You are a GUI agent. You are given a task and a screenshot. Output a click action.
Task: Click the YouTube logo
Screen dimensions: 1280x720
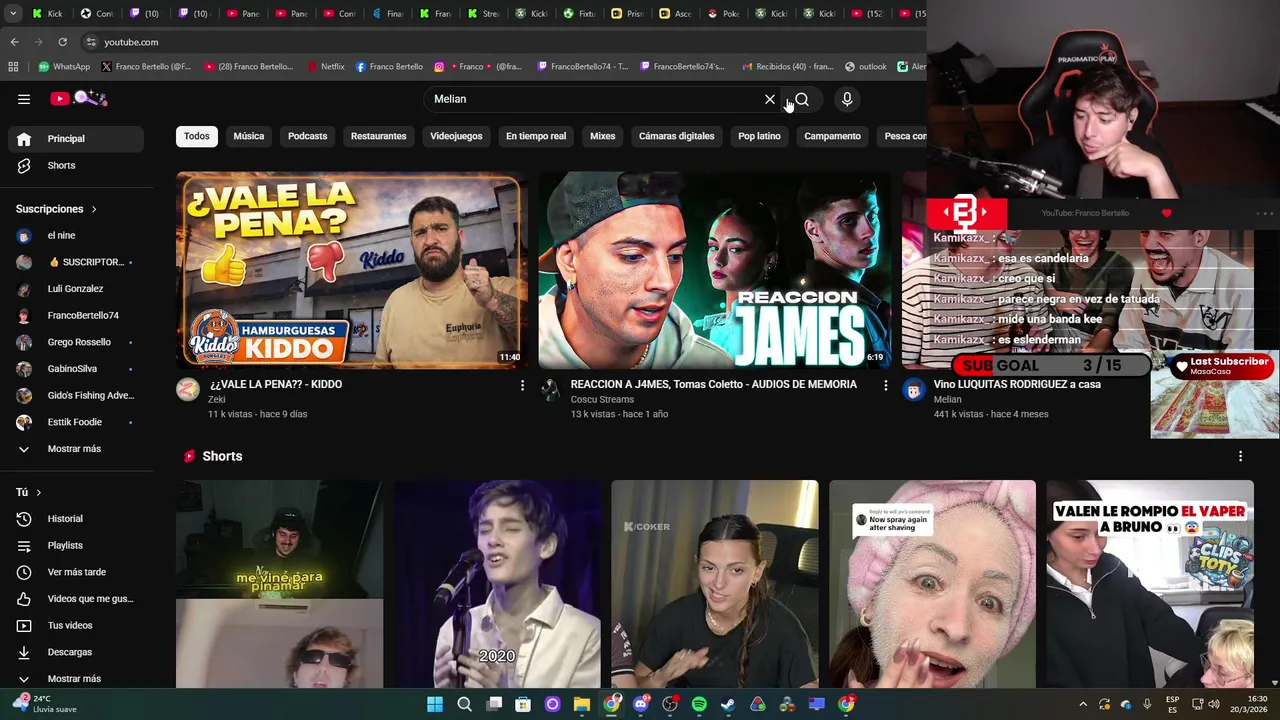point(79,98)
